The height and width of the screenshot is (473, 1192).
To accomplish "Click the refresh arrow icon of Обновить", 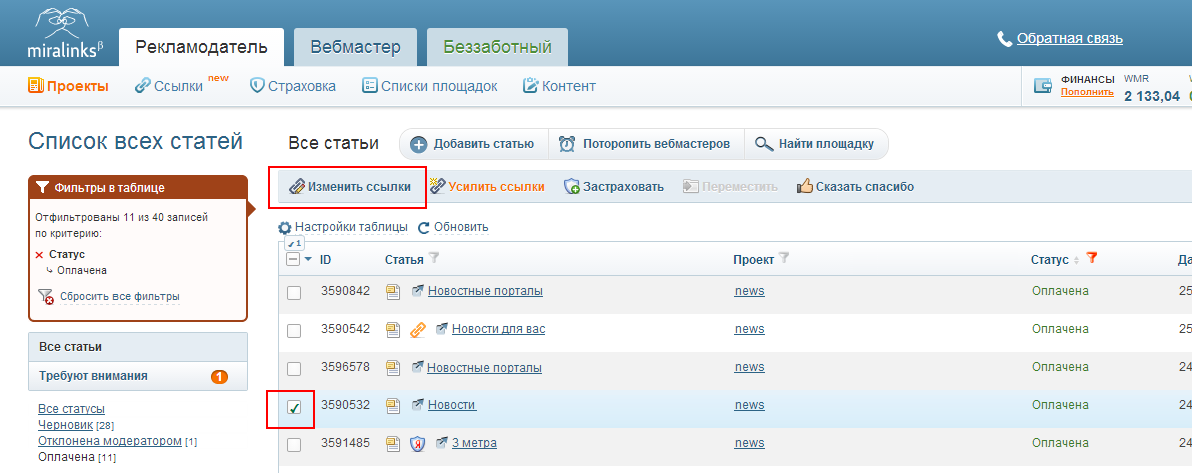I will (424, 227).
